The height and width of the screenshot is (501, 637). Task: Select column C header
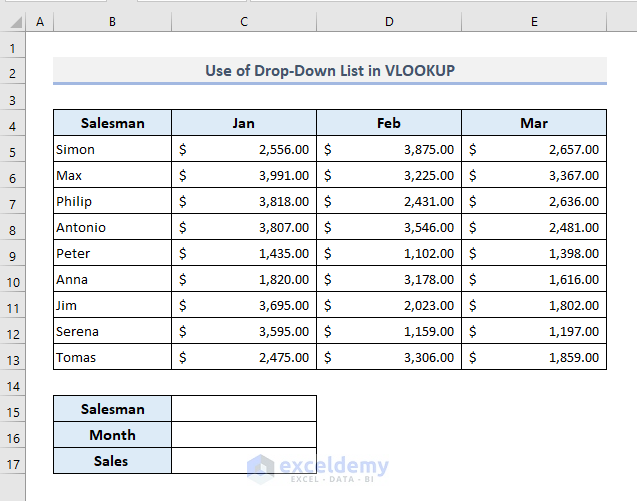[244, 21]
